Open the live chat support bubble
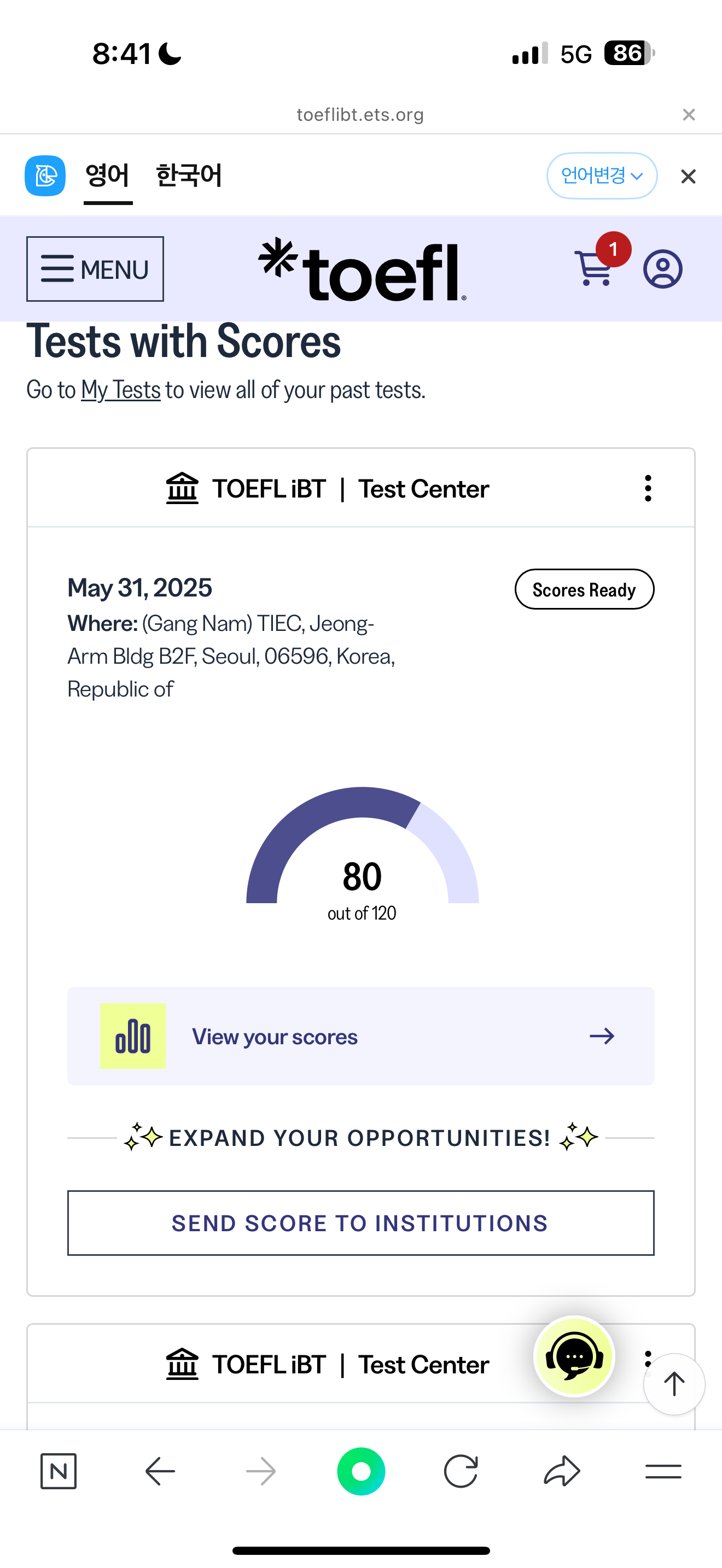The height and width of the screenshot is (1568, 722). point(574,1356)
